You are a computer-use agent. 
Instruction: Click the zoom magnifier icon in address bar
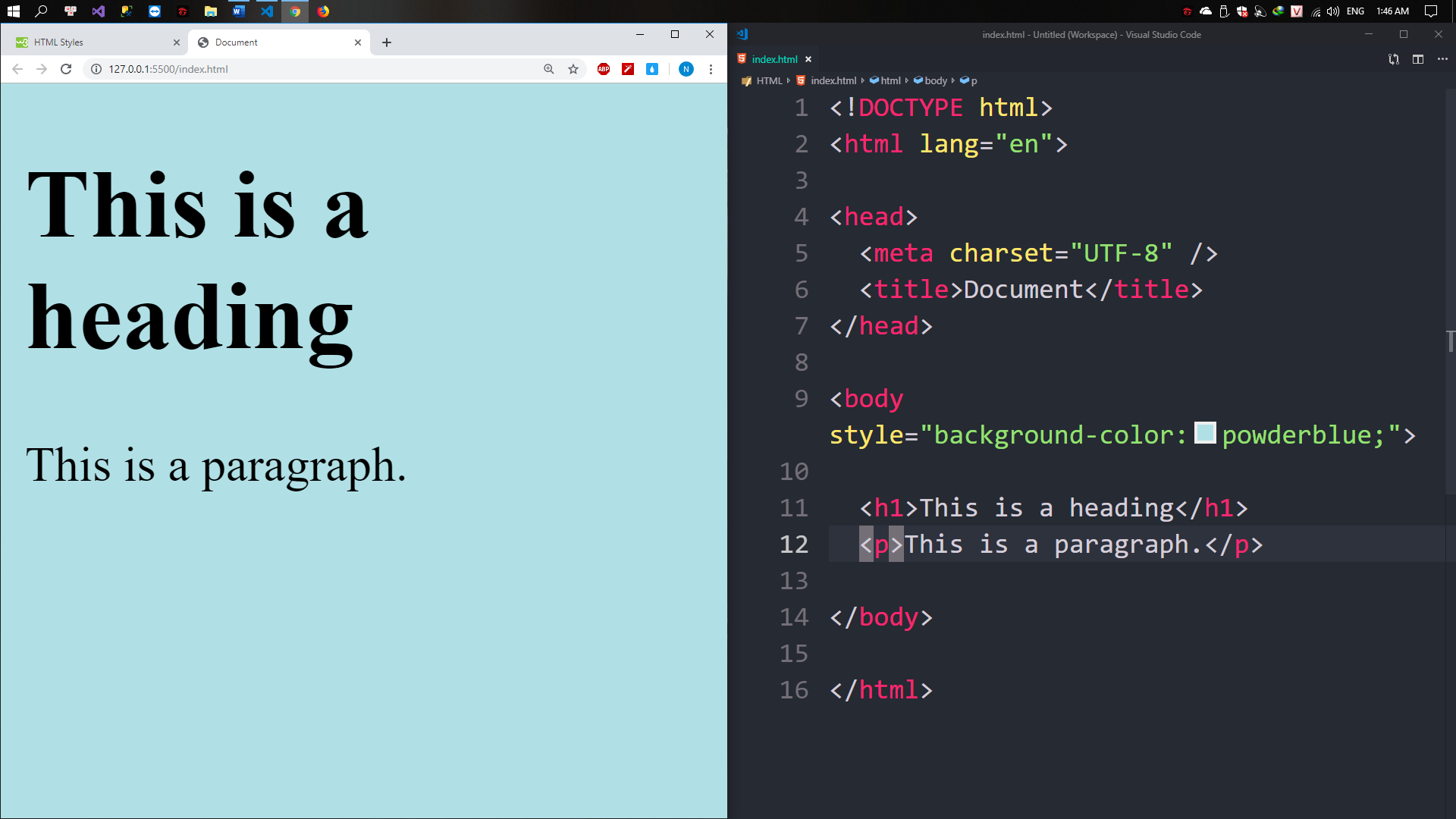[549, 69]
